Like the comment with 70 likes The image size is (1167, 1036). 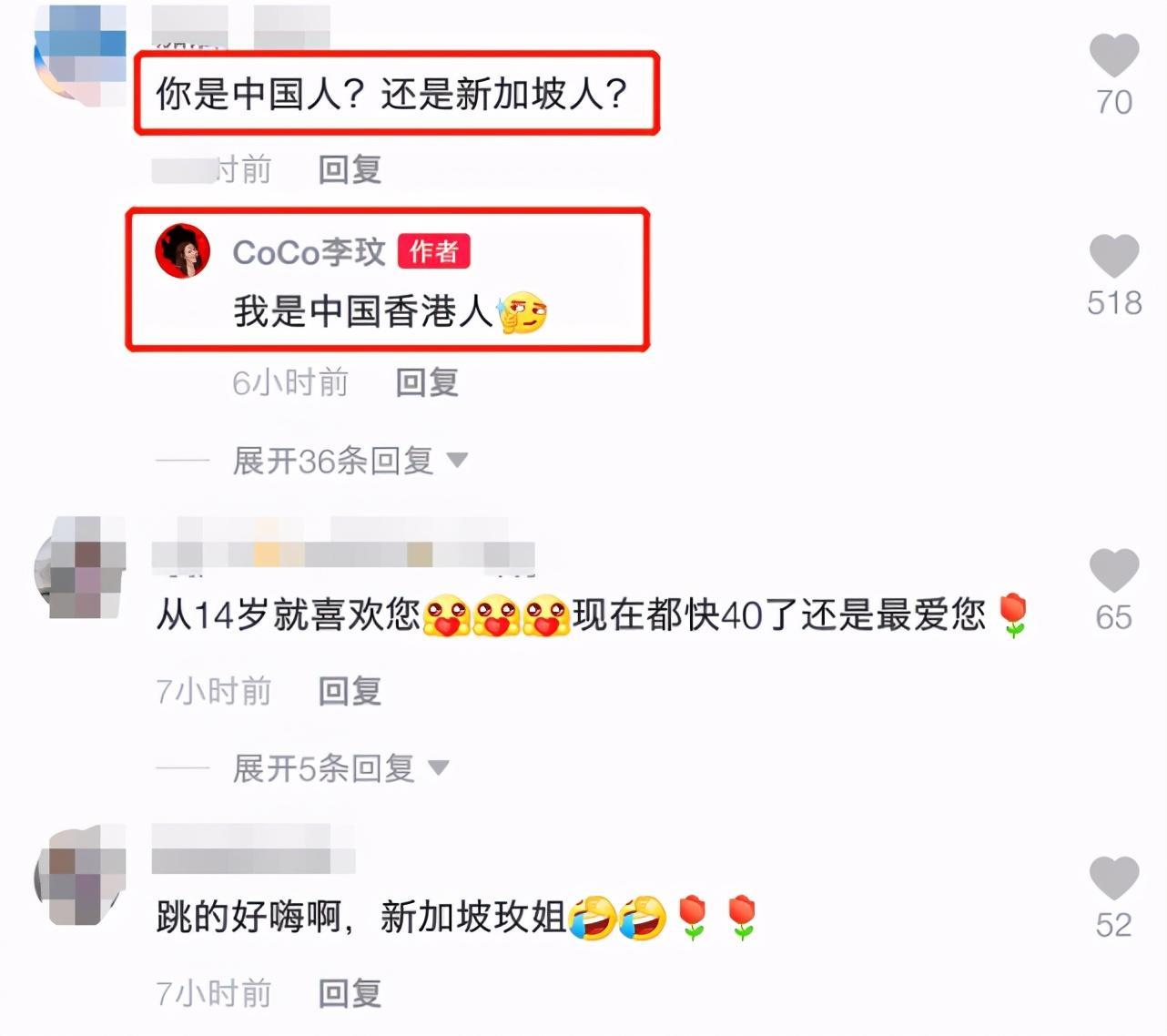coord(1114,56)
